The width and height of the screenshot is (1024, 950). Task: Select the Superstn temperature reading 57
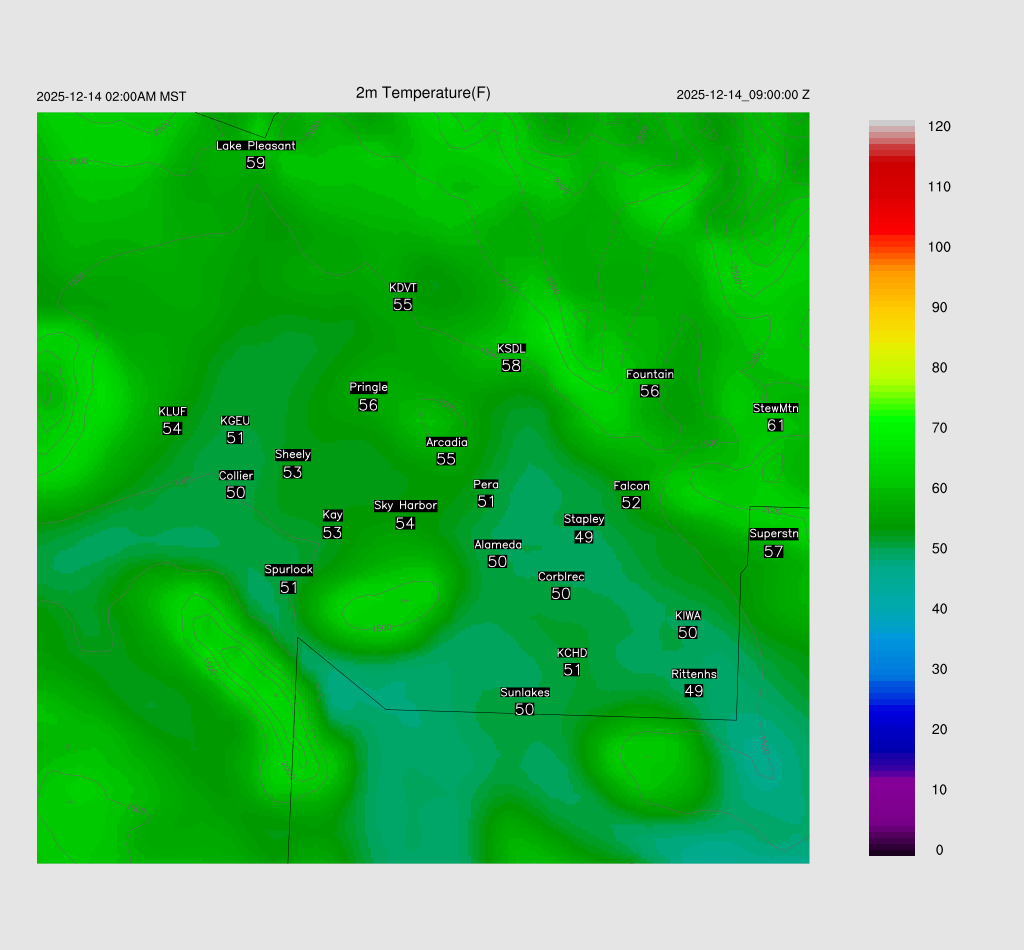tap(773, 552)
